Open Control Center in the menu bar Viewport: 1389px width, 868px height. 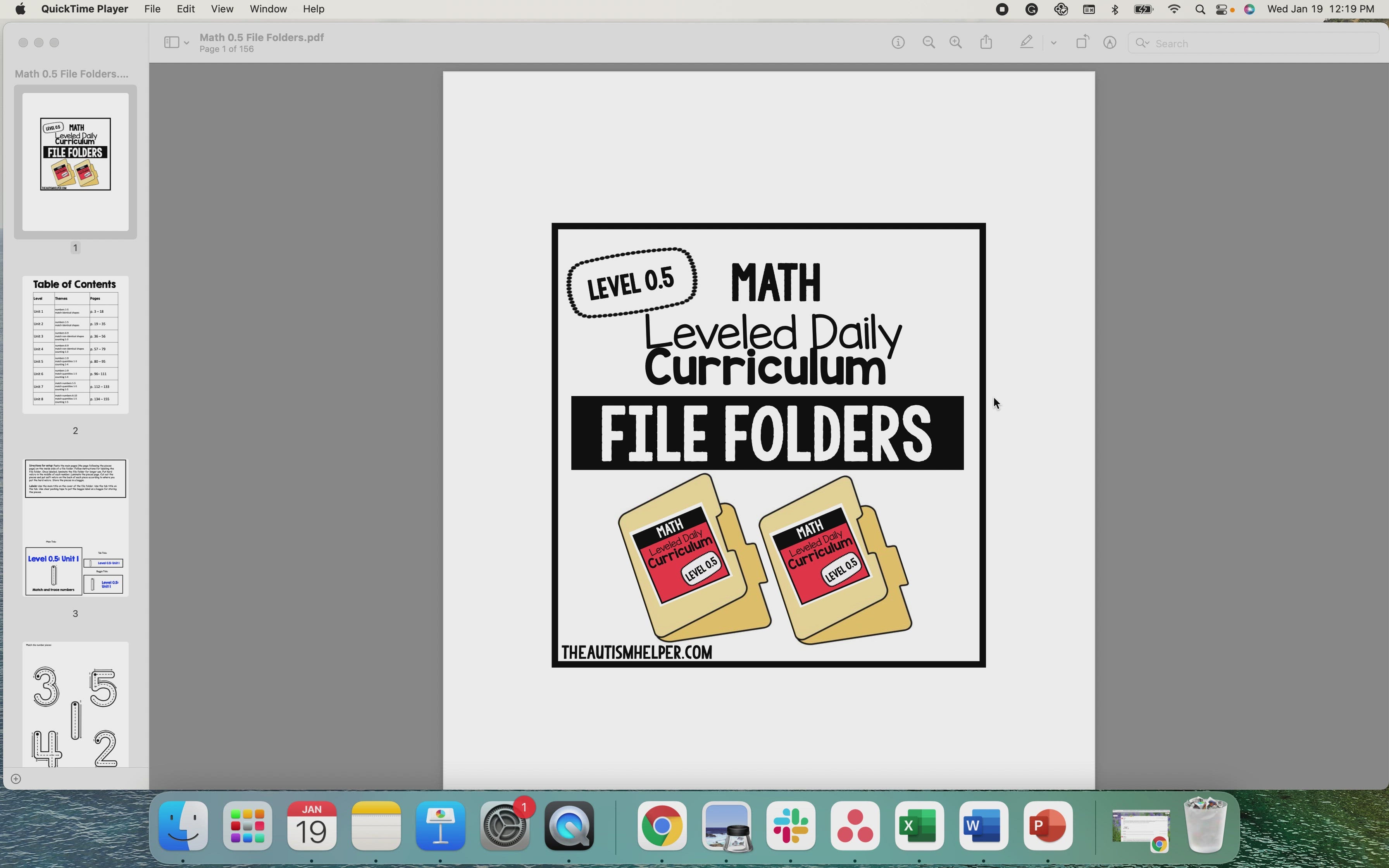(1222, 9)
